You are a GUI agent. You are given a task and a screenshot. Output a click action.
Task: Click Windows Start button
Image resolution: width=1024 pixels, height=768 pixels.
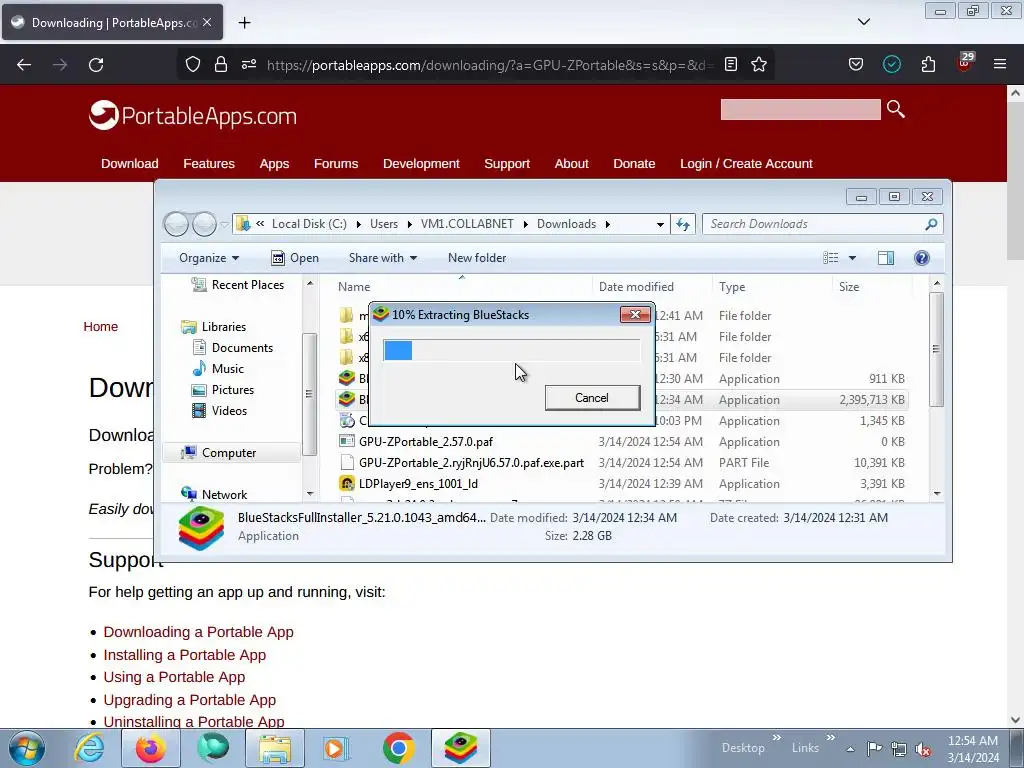pos(27,748)
